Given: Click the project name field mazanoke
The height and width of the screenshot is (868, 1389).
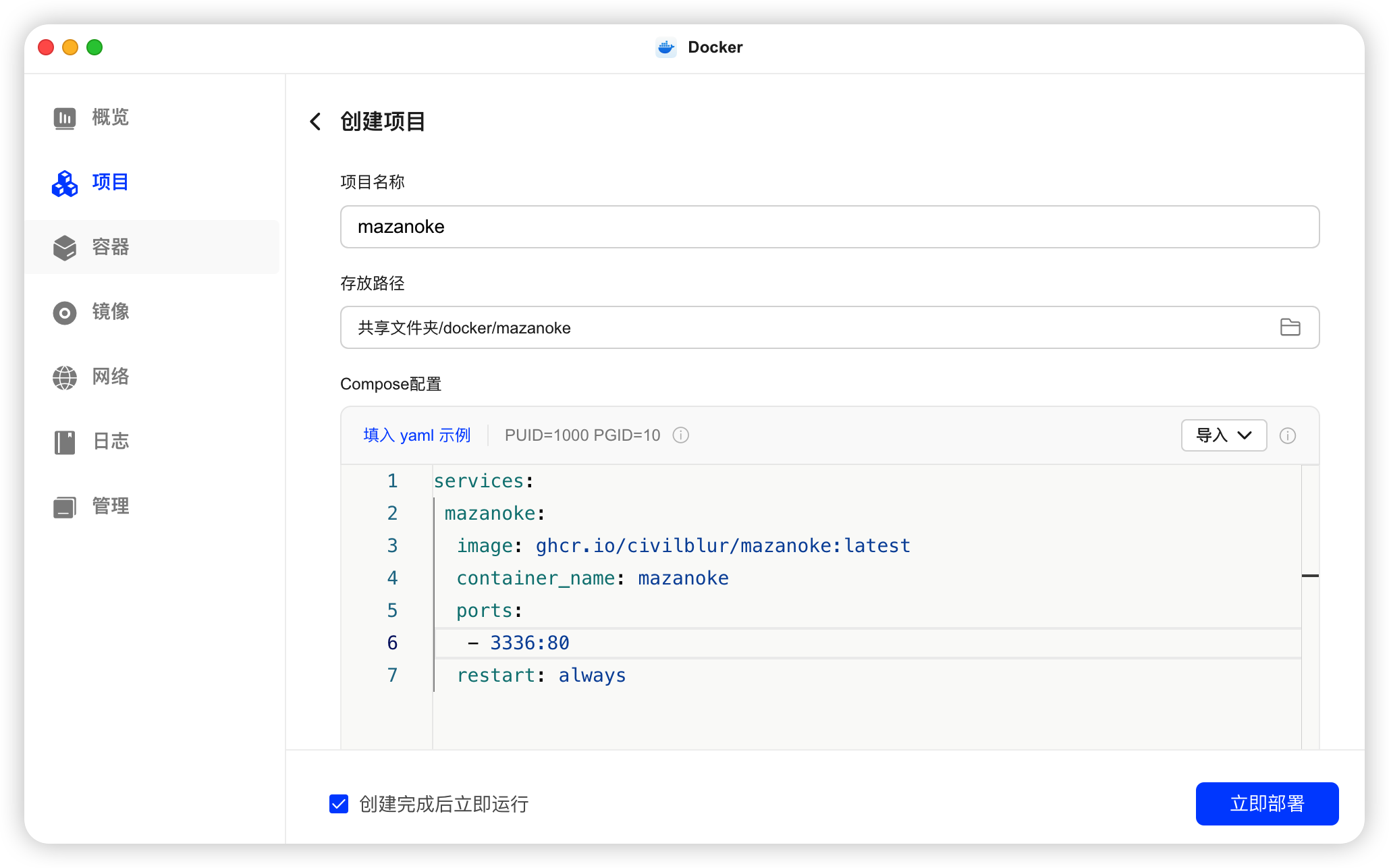Looking at the screenshot, I should (829, 227).
